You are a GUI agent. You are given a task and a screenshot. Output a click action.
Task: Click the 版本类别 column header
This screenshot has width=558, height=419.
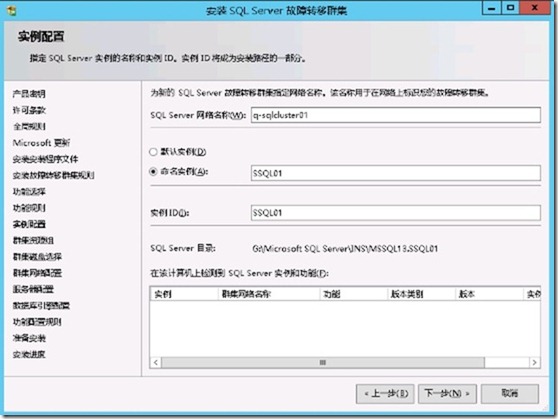421,294
